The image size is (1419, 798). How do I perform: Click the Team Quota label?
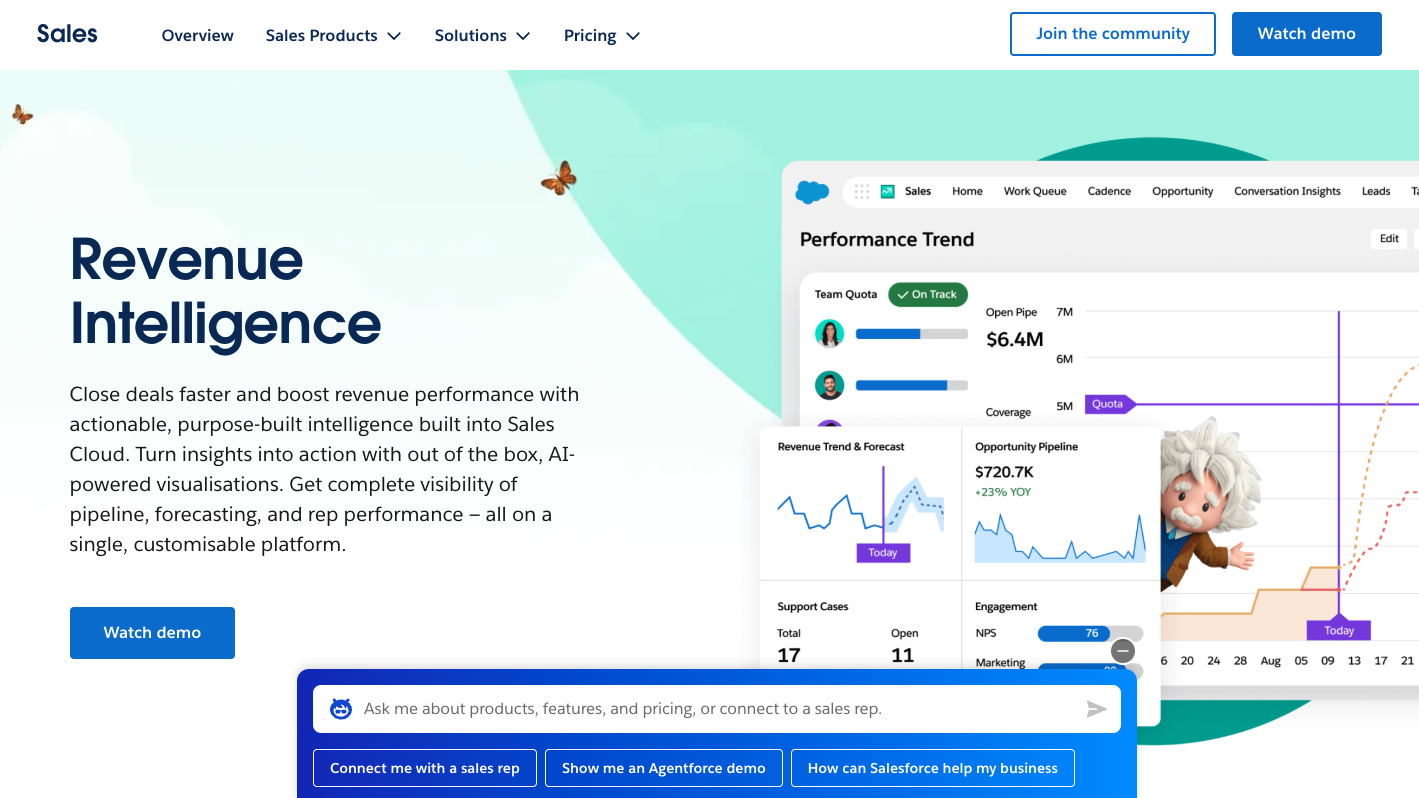[x=846, y=294]
